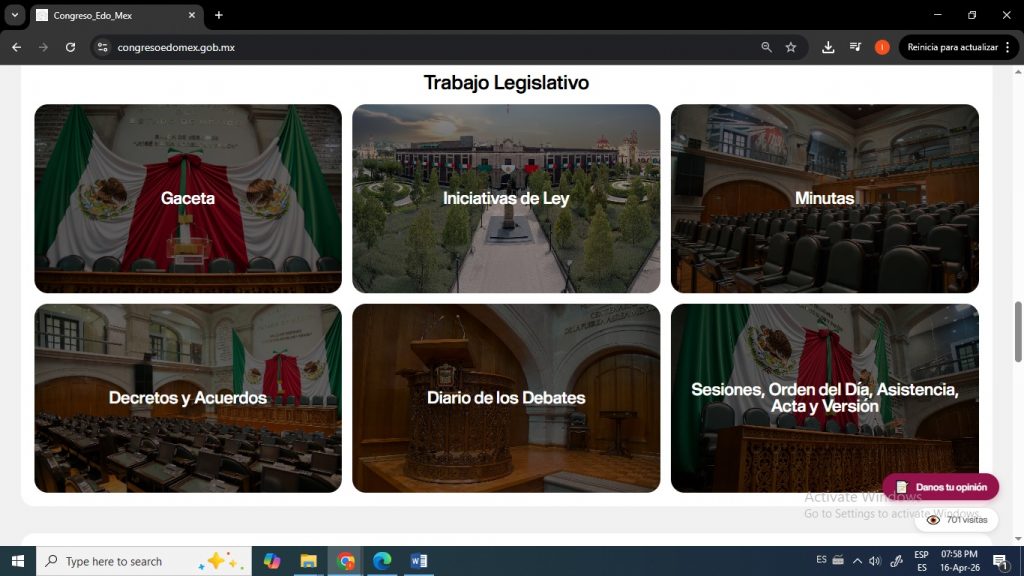Launch Microsoft Edge from the taskbar

coord(382,561)
